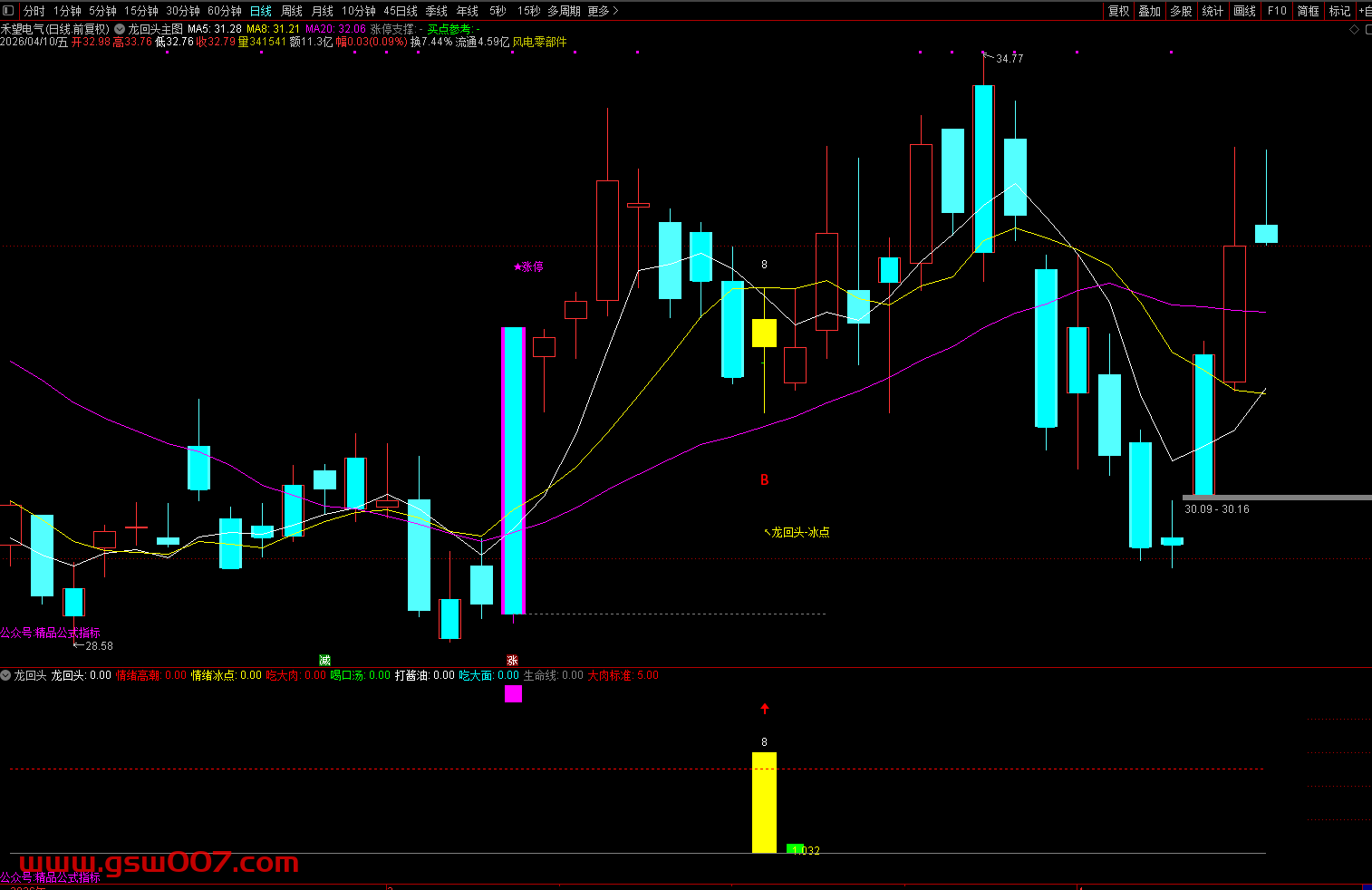Open the 画线 drawing tool

[1245, 11]
